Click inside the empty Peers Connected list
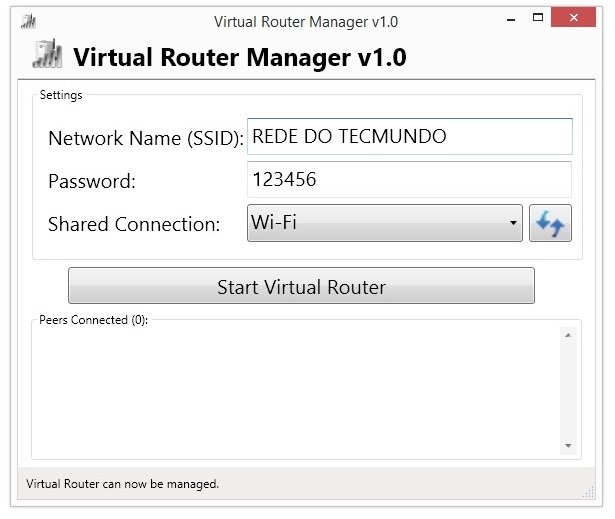The height and width of the screenshot is (519, 615). (296, 390)
